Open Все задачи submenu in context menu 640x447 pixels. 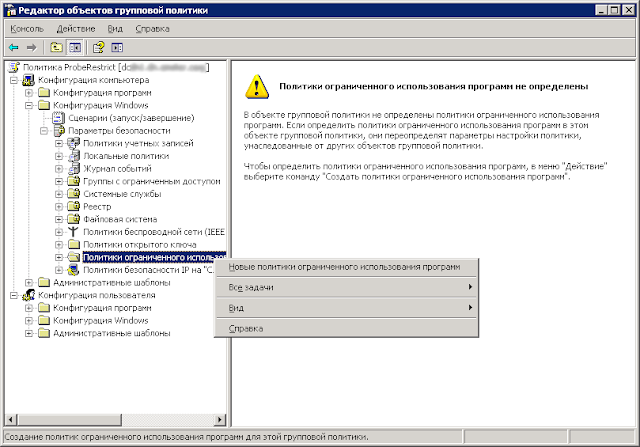point(346,287)
